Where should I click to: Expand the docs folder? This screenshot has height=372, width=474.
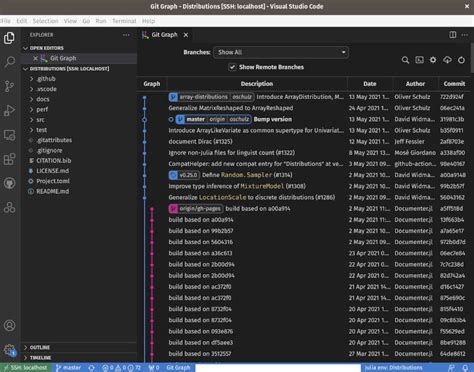pyautogui.click(x=79, y=99)
